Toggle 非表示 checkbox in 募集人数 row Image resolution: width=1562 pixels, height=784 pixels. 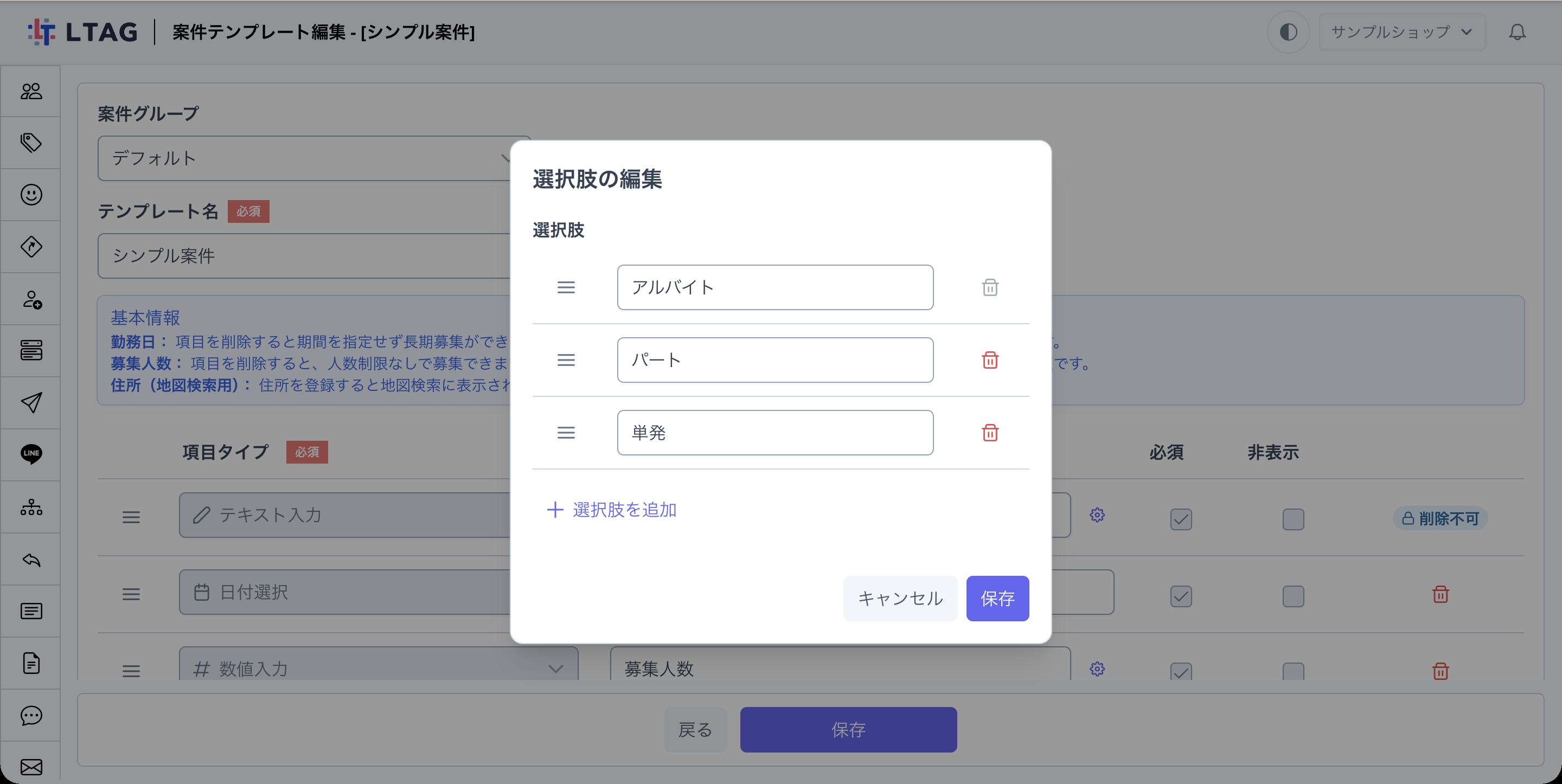[1293, 671]
